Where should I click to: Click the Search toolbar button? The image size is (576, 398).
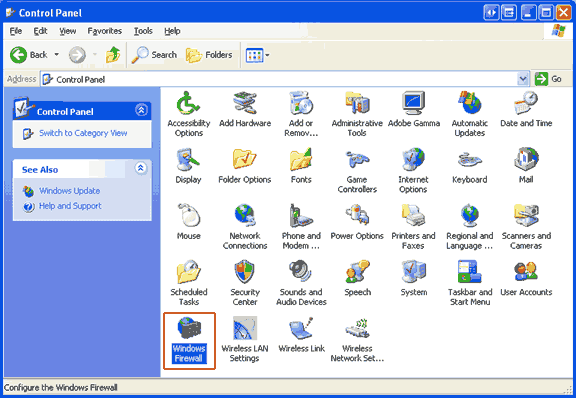(x=154, y=55)
